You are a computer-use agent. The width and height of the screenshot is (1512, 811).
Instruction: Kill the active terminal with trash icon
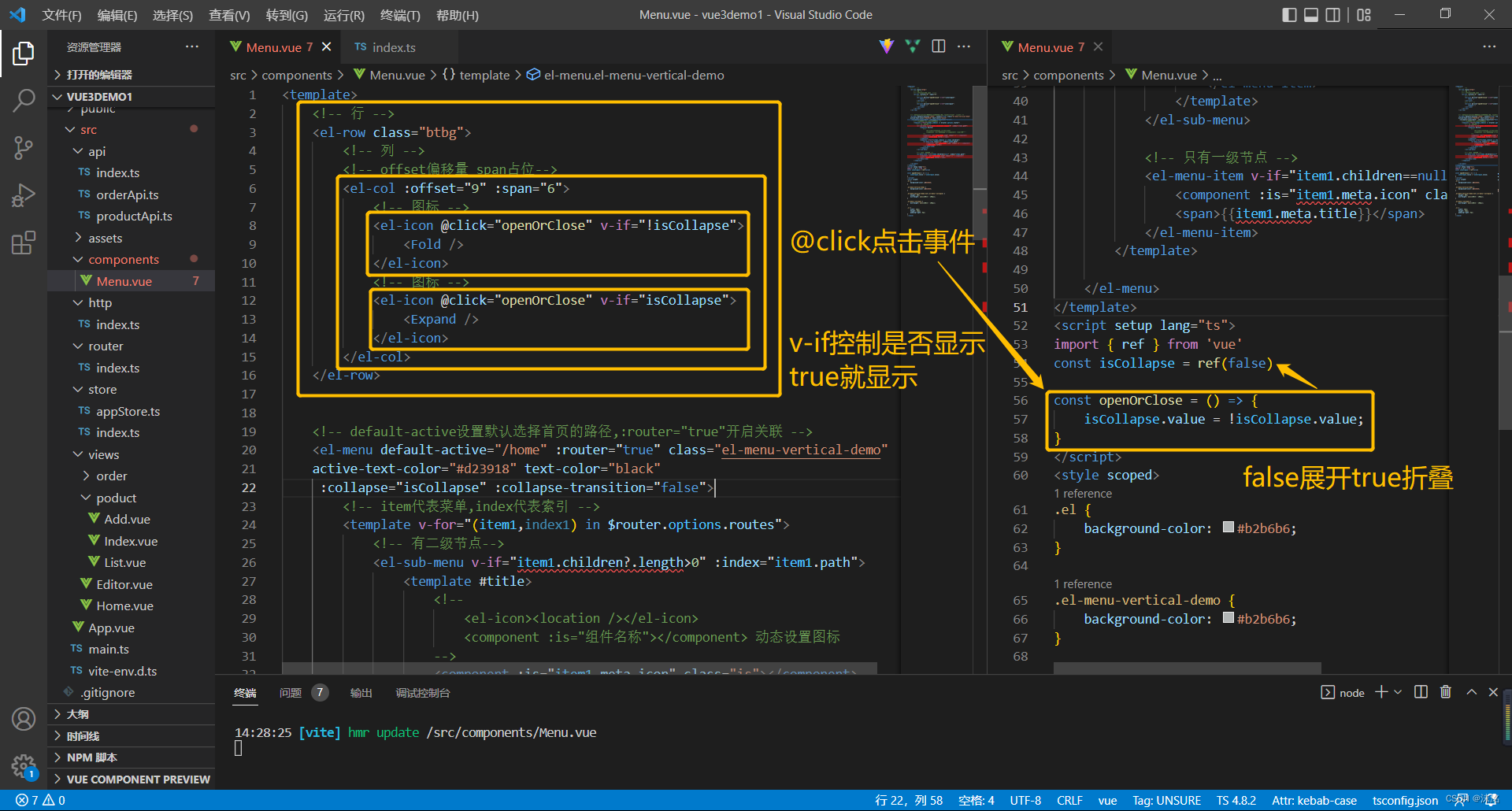click(x=1446, y=692)
